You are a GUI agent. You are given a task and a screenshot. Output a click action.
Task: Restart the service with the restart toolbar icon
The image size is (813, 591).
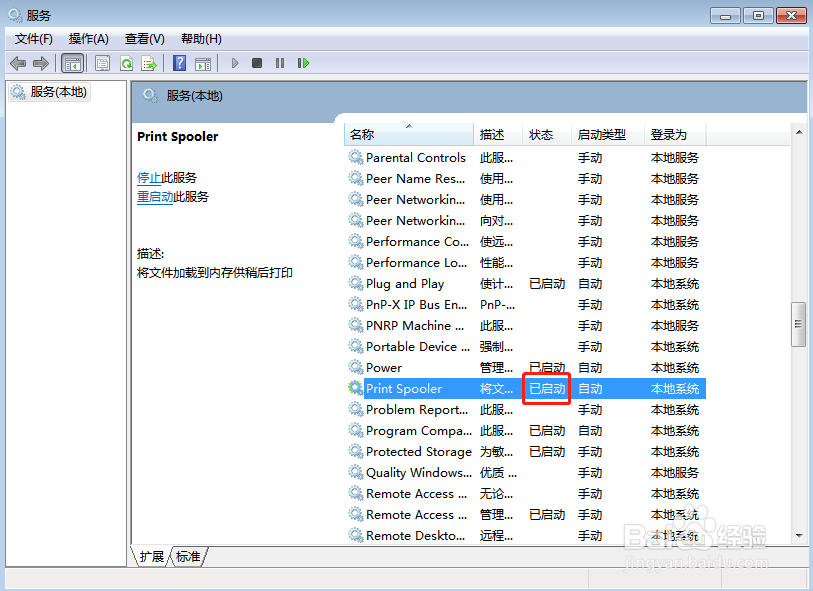pos(302,63)
